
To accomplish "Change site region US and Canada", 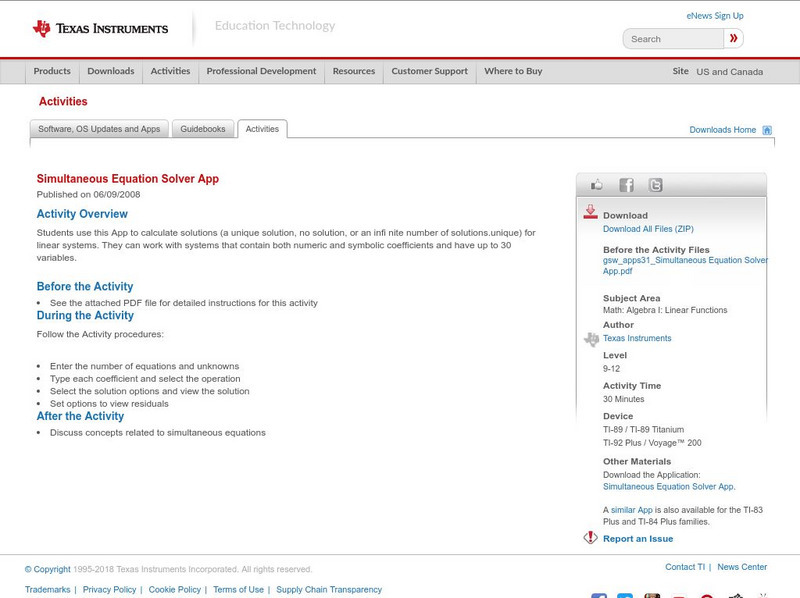I will pyautogui.click(x=730, y=72).
